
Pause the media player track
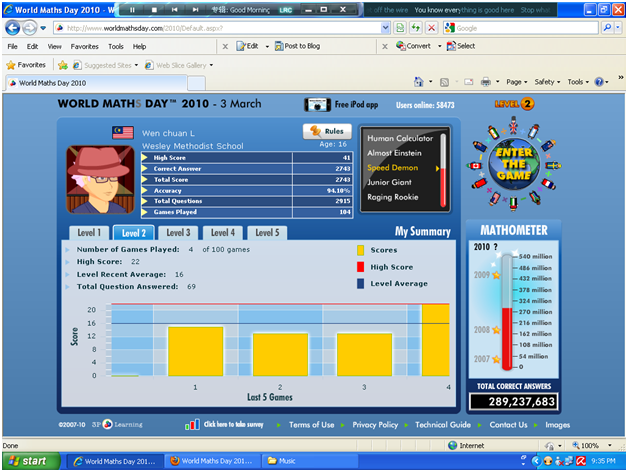tap(132, 10)
